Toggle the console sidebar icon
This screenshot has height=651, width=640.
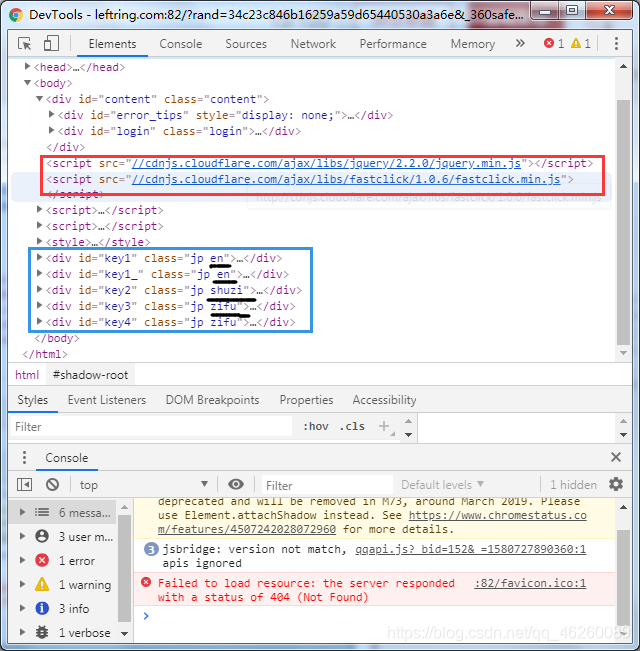24,485
